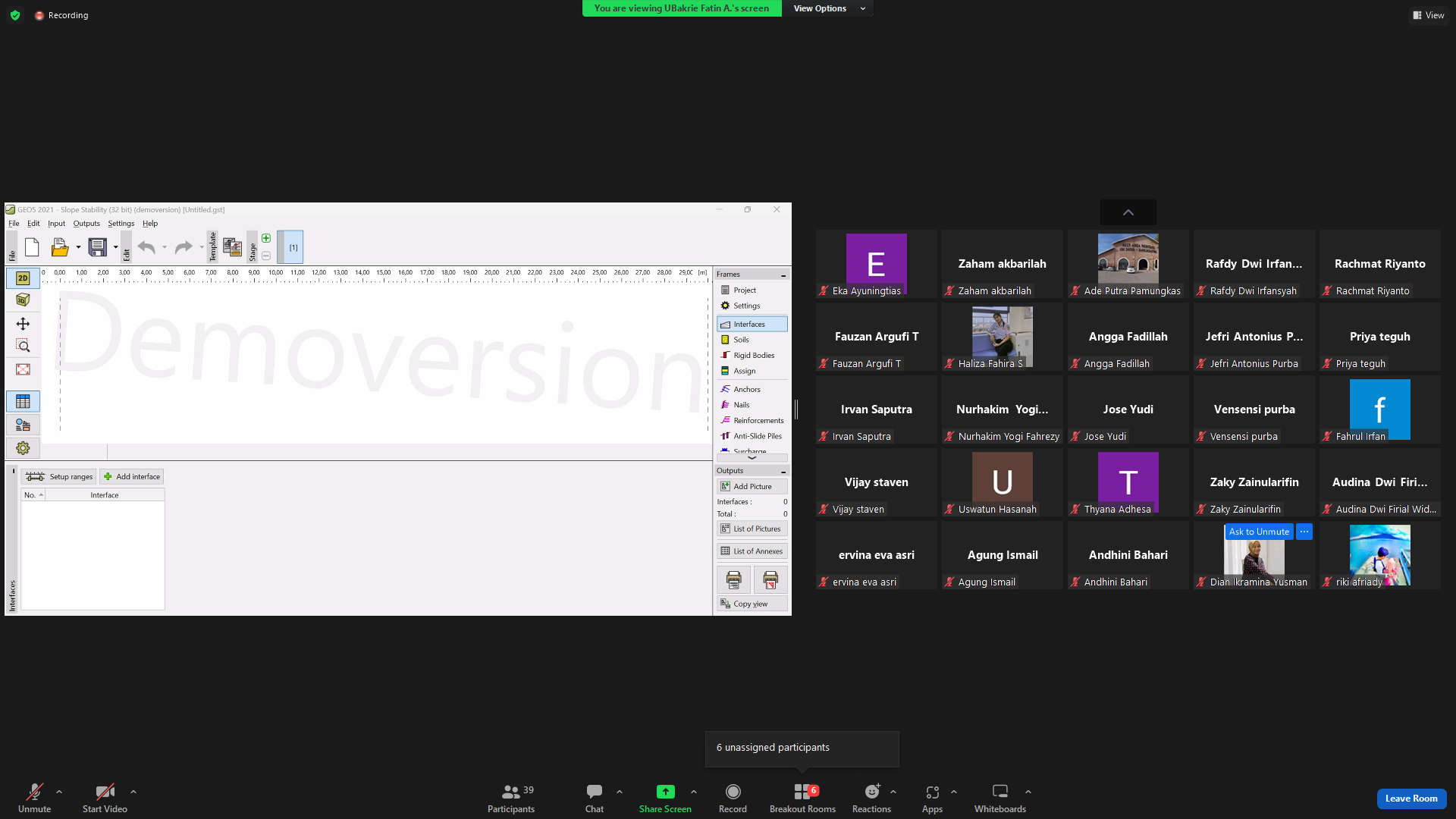Expand the Save dropdown arrow
The height and width of the screenshot is (819, 1456).
[x=115, y=247]
